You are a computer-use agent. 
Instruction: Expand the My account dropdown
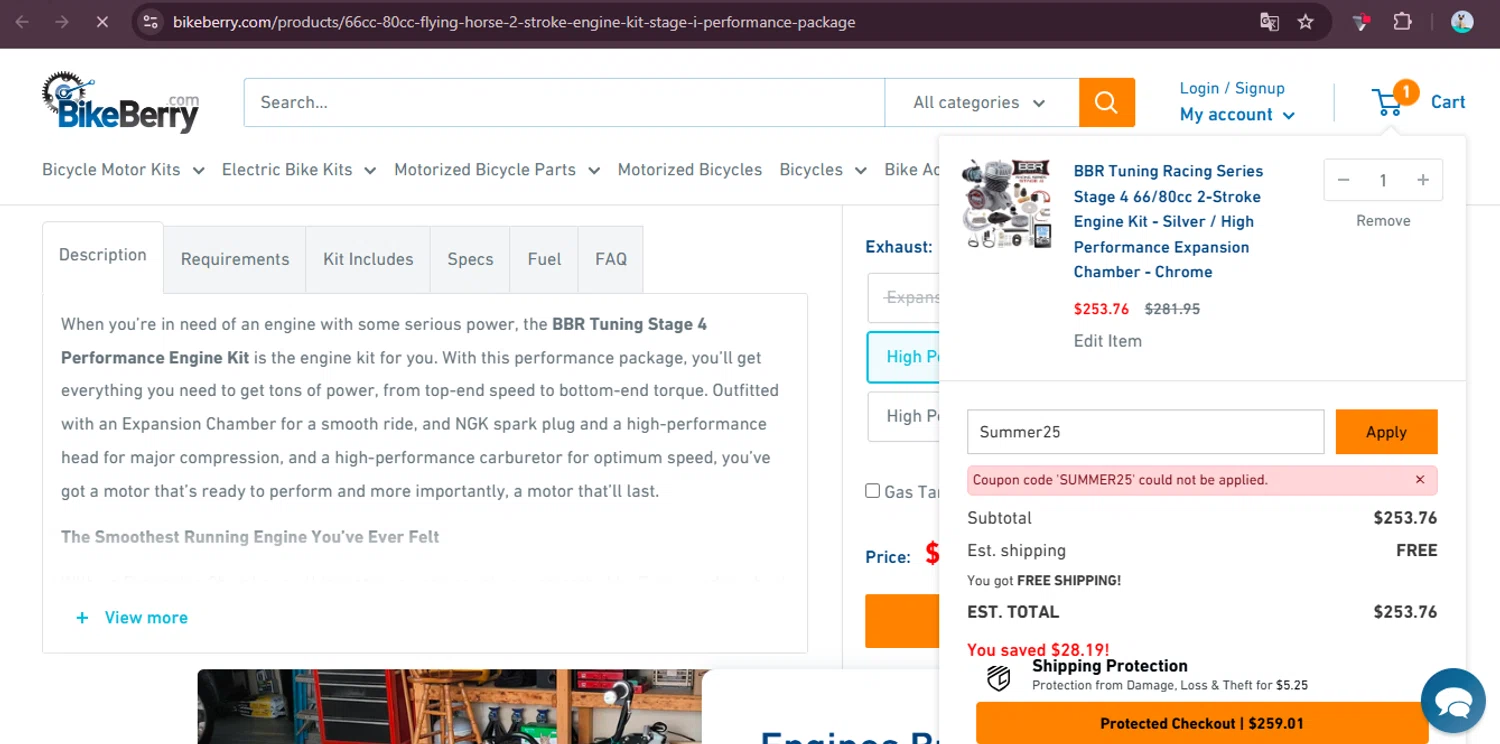click(x=1237, y=115)
